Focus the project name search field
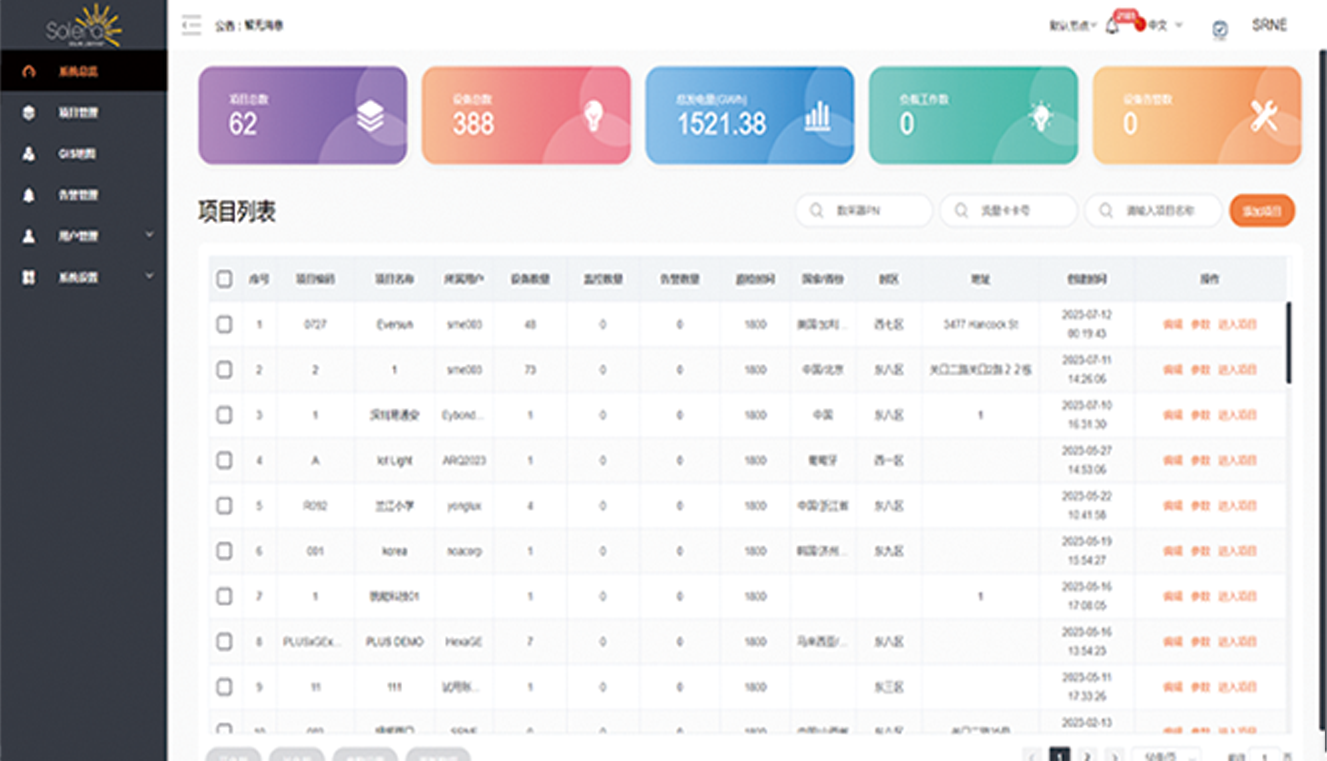This screenshot has height=761, width=1327. point(1153,211)
